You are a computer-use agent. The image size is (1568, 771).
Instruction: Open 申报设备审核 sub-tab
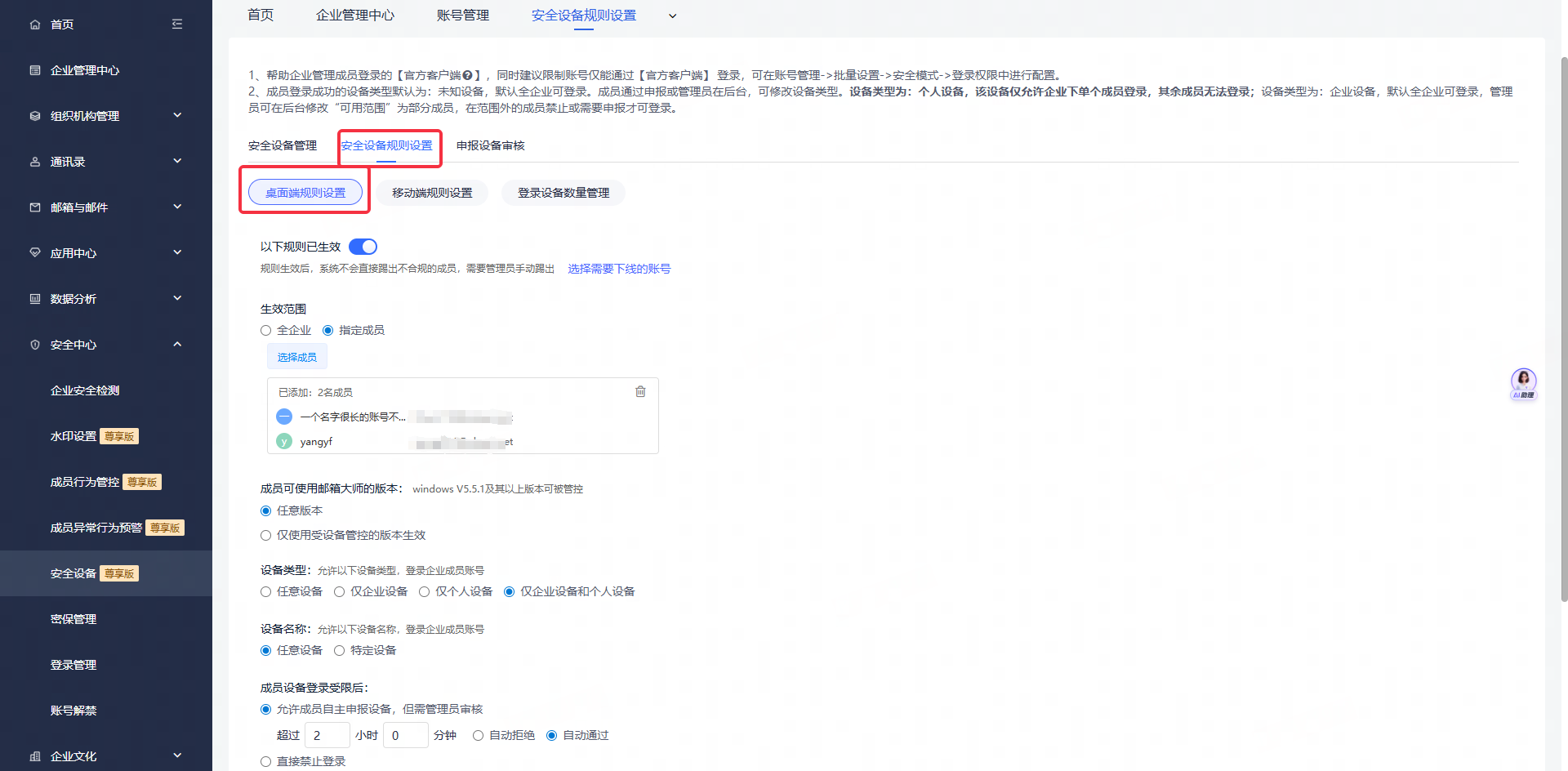pos(491,145)
